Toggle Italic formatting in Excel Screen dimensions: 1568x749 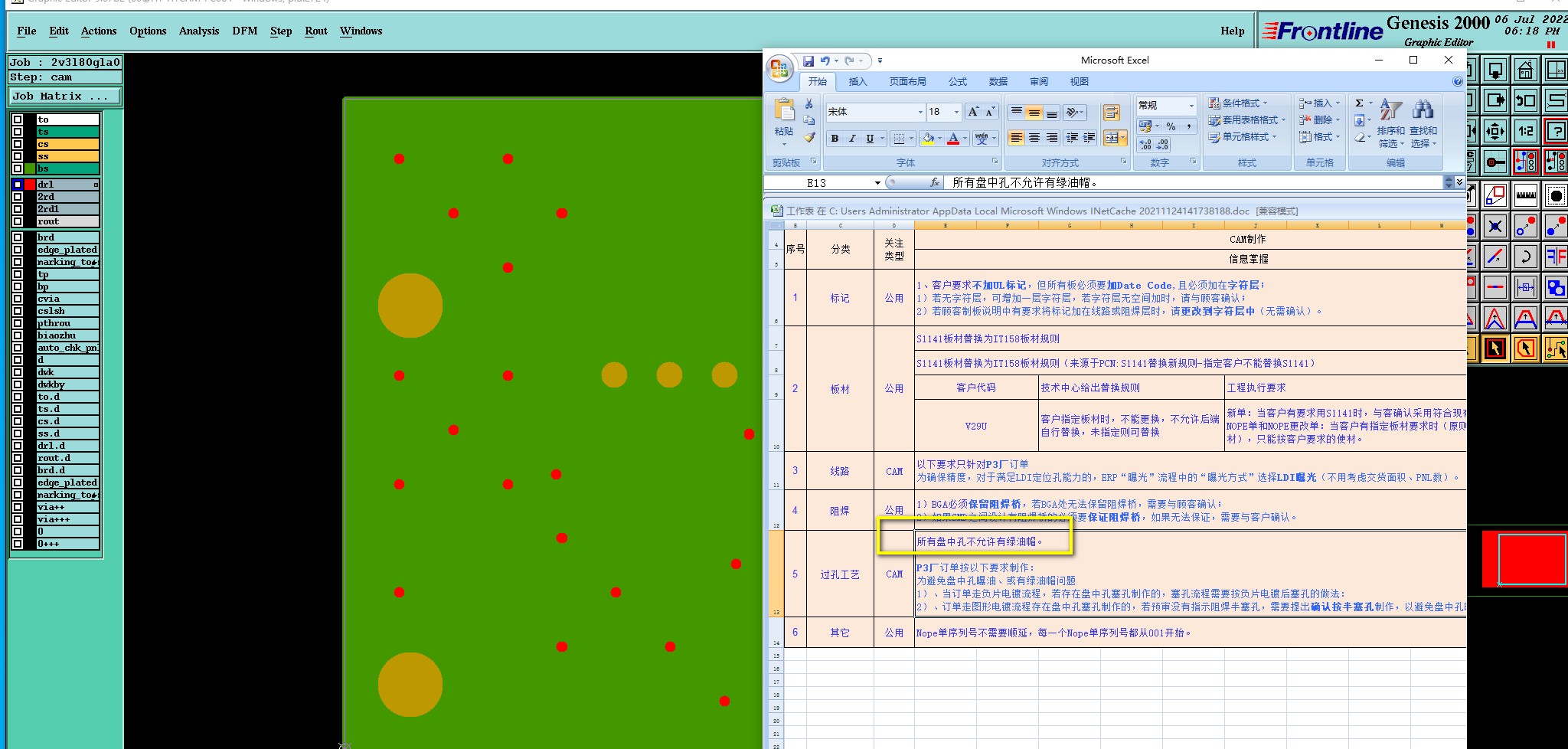(x=852, y=139)
